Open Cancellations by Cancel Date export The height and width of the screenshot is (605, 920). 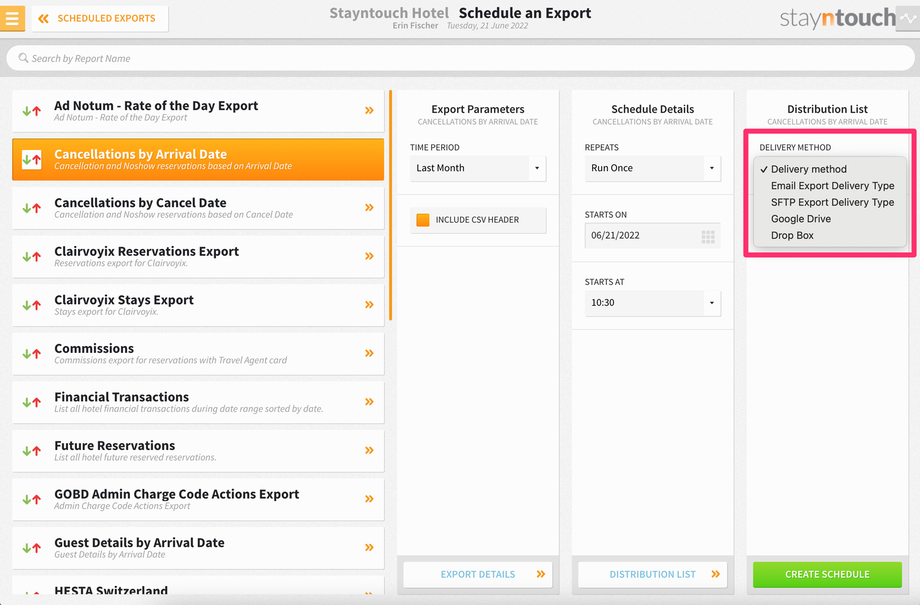click(198, 208)
